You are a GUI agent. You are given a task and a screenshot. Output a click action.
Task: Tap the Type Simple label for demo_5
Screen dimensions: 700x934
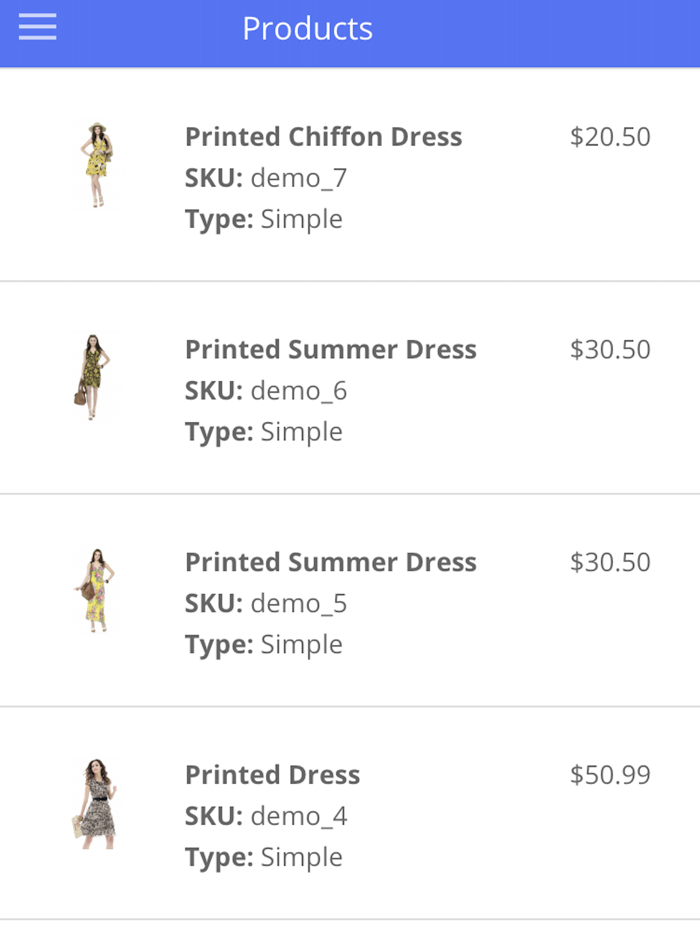click(x=263, y=644)
